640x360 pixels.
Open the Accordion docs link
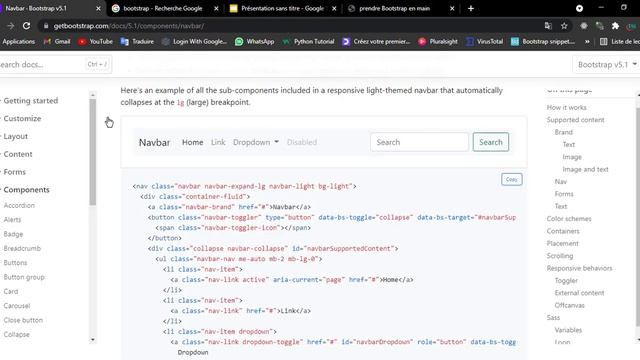(x=19, y=205)
